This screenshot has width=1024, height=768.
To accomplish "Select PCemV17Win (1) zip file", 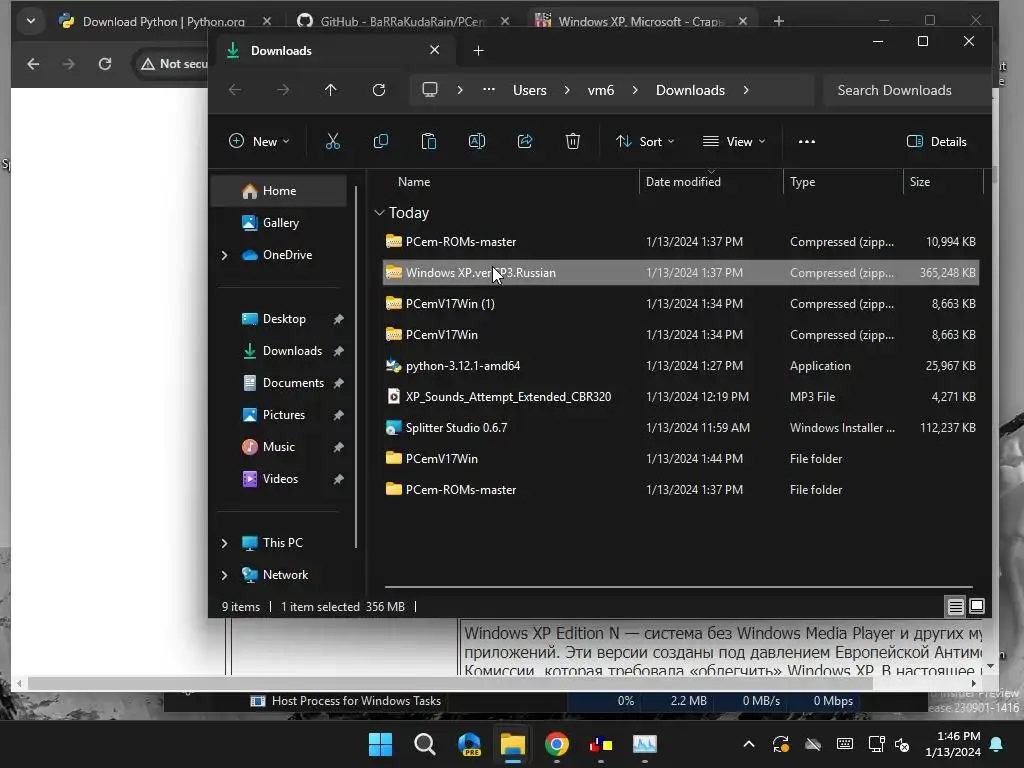I will pyautogui.click(x=680, y=304).
